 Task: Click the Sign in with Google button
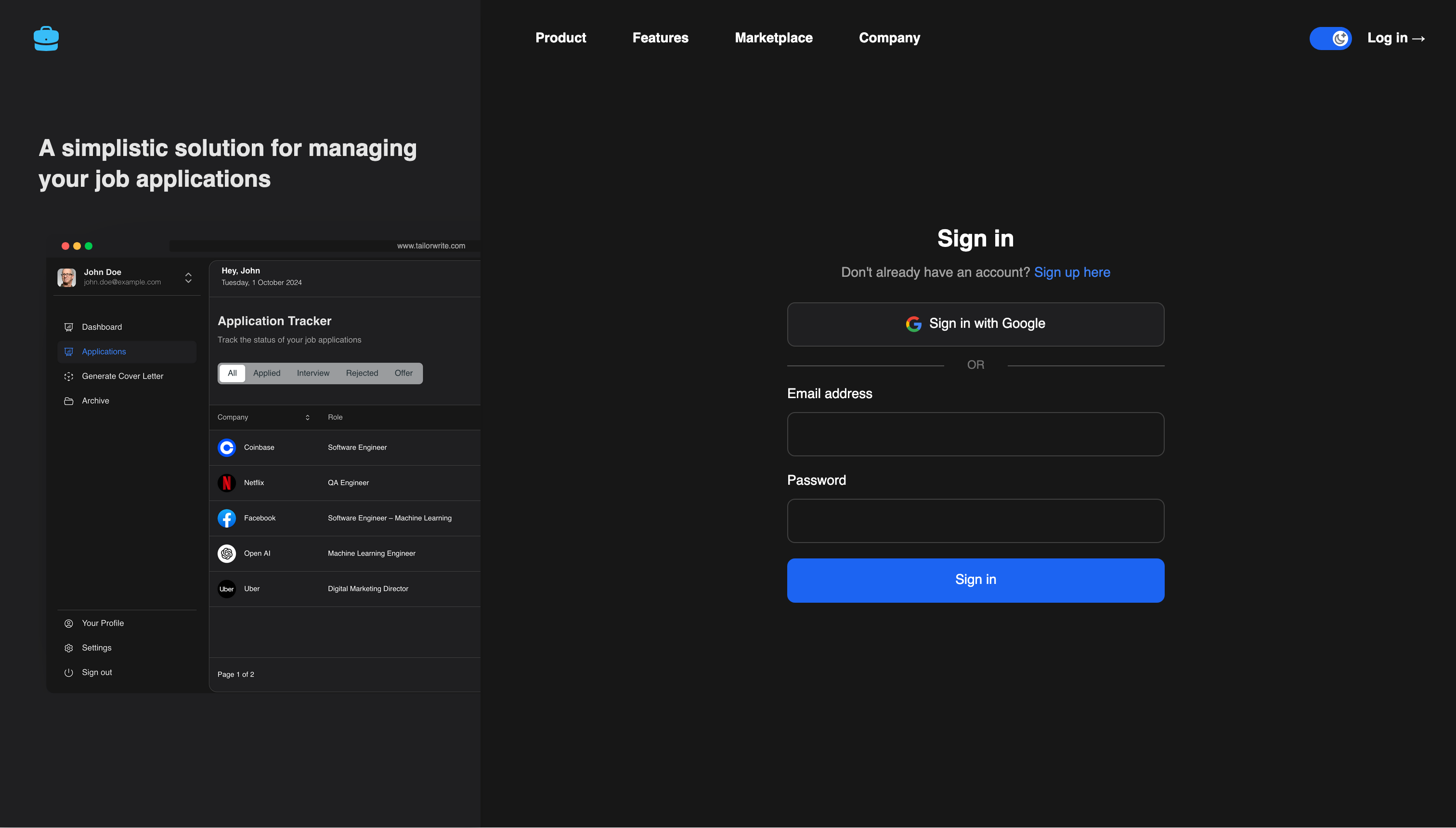coord(975,323)
